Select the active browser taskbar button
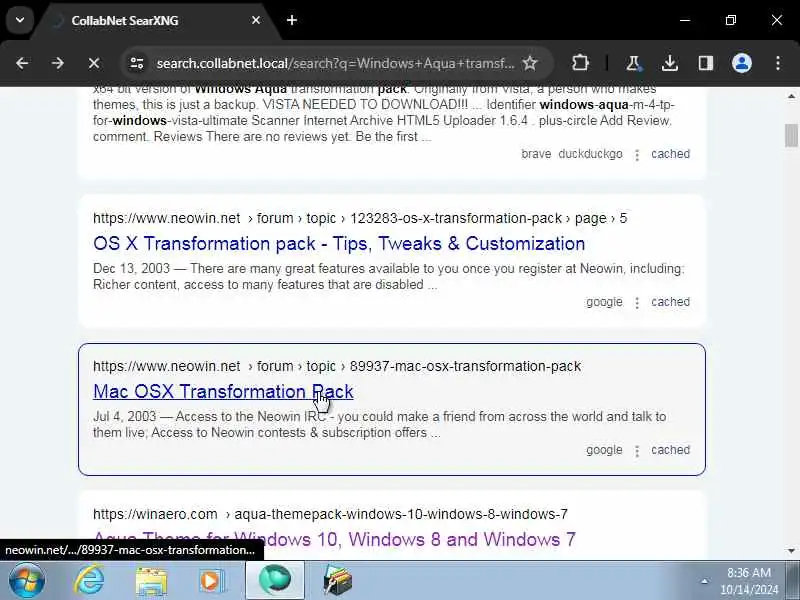Image resolution: width=800 pixels, height=600 pixels. point(275,581)
